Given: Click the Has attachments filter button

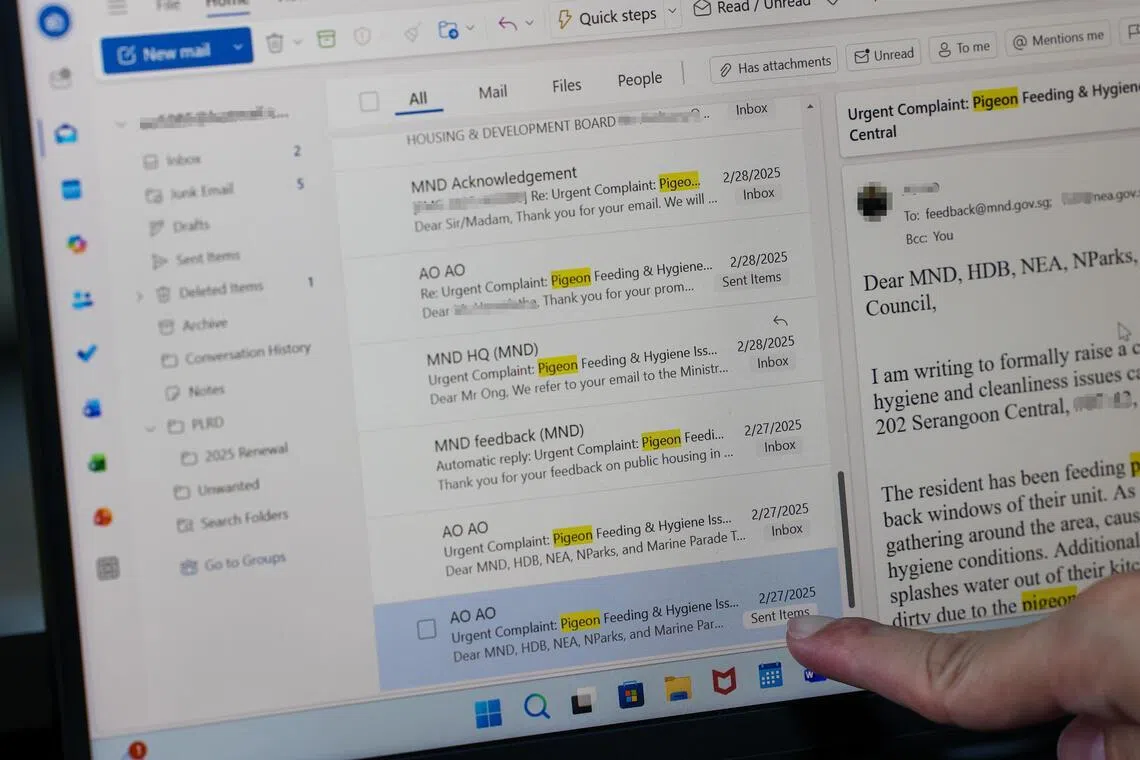Looking at the screenshot, I should [x=773, y=66].
